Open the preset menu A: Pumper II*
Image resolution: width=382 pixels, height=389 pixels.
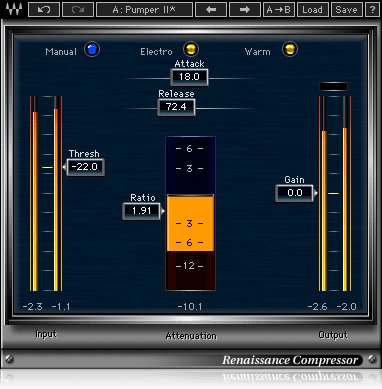coord(144,10)
